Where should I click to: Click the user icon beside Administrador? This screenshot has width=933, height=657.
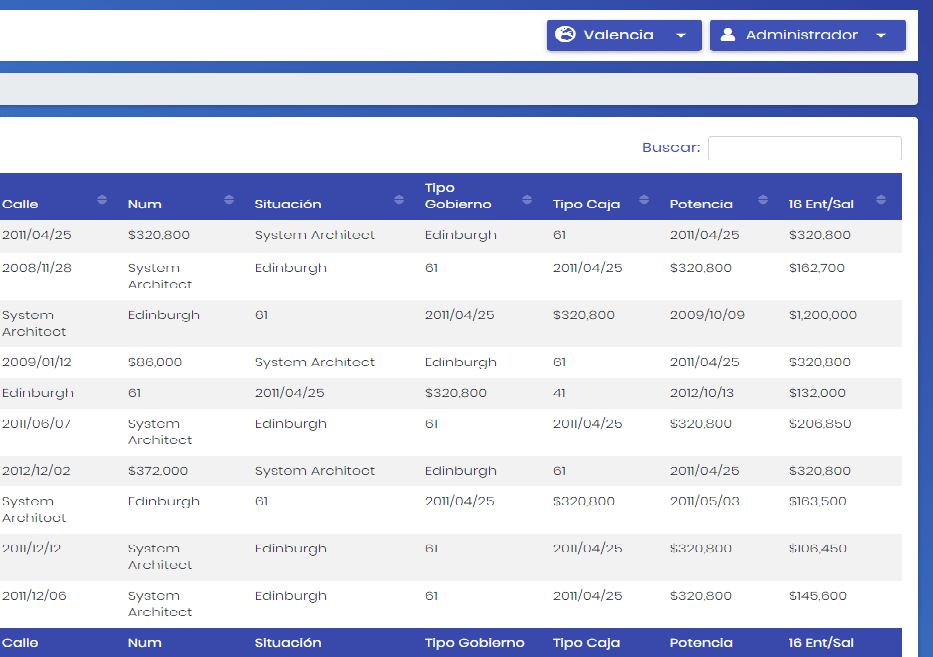click(728, 35)
